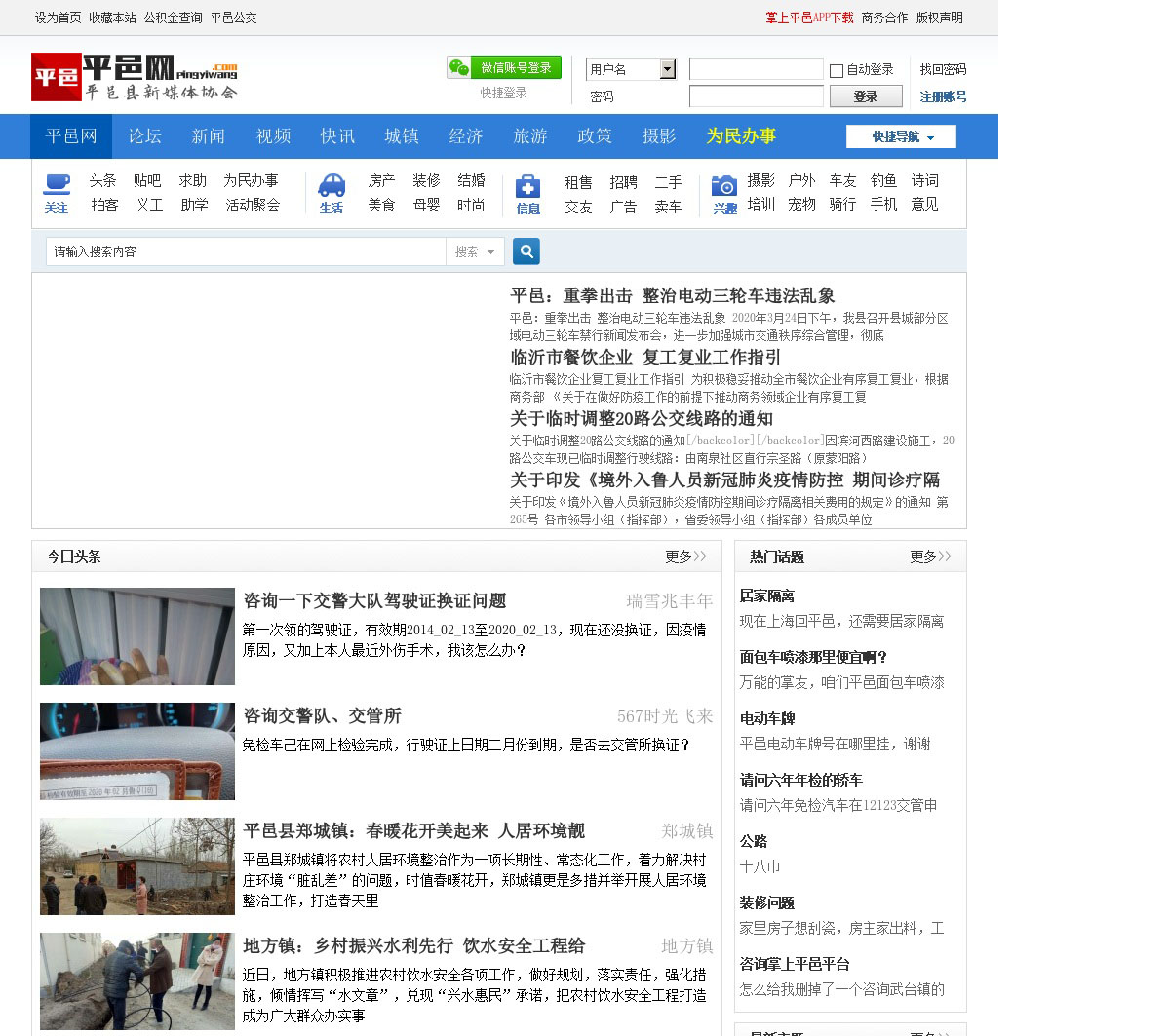Image resolution: width=1170 pixels, height=1036 pixels.
Task: Click the 平邑网 site logo
Action: [135, 77]
